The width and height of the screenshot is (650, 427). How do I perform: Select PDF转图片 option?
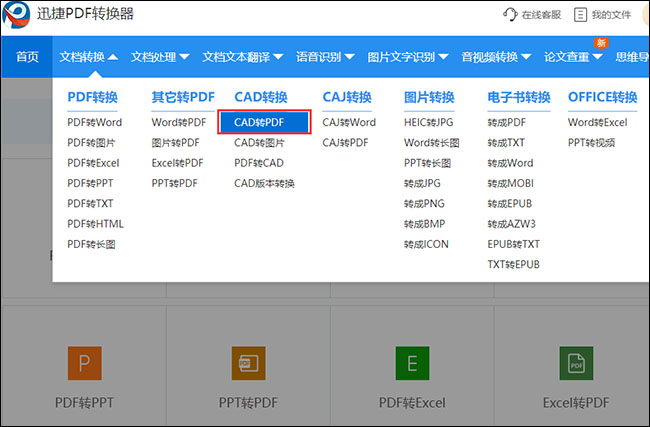point(91,143)
